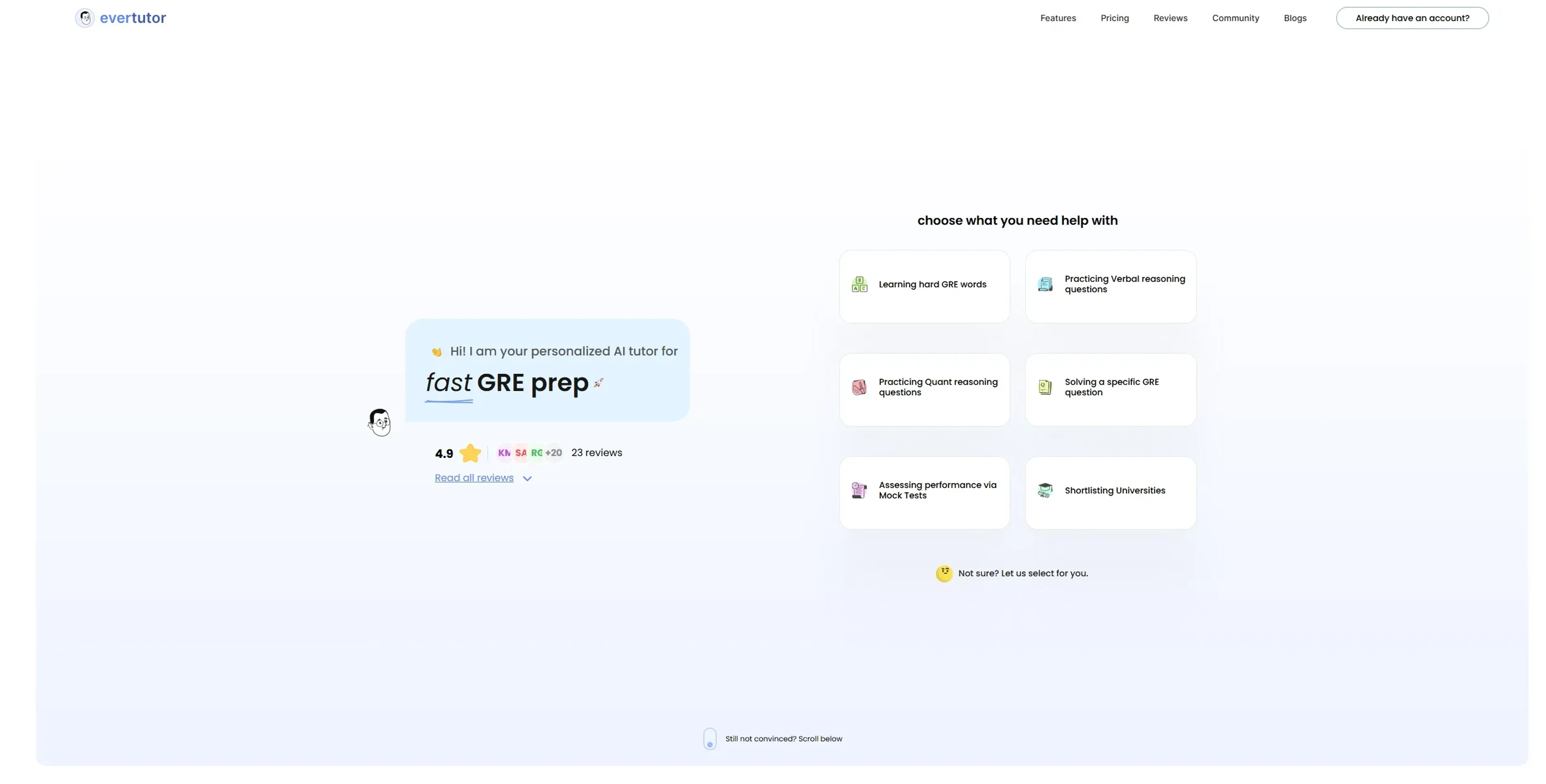Click the Quant reasoning icon
This screenshot has width=1546, height=784.
click(x=859, y=388)
